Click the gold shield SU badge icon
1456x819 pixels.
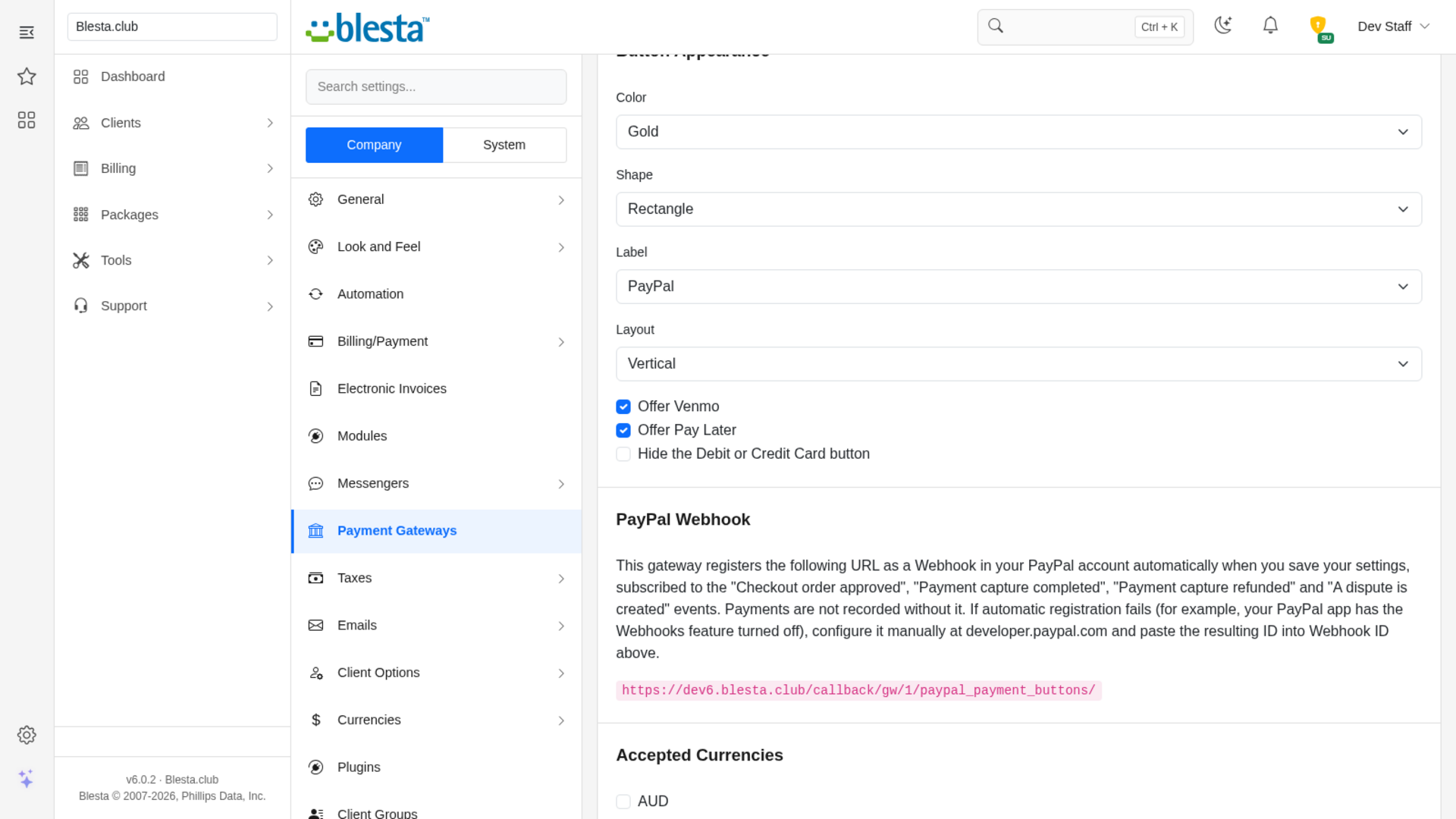coord(1320,29)
